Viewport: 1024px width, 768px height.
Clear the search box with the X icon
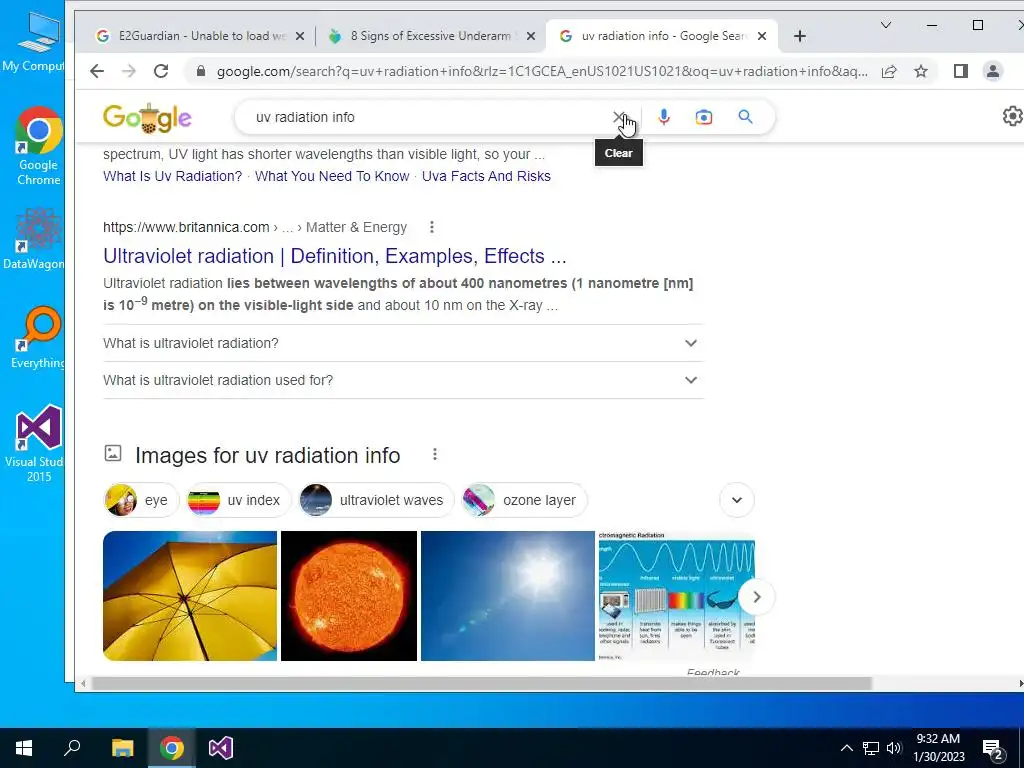(618, 117)
